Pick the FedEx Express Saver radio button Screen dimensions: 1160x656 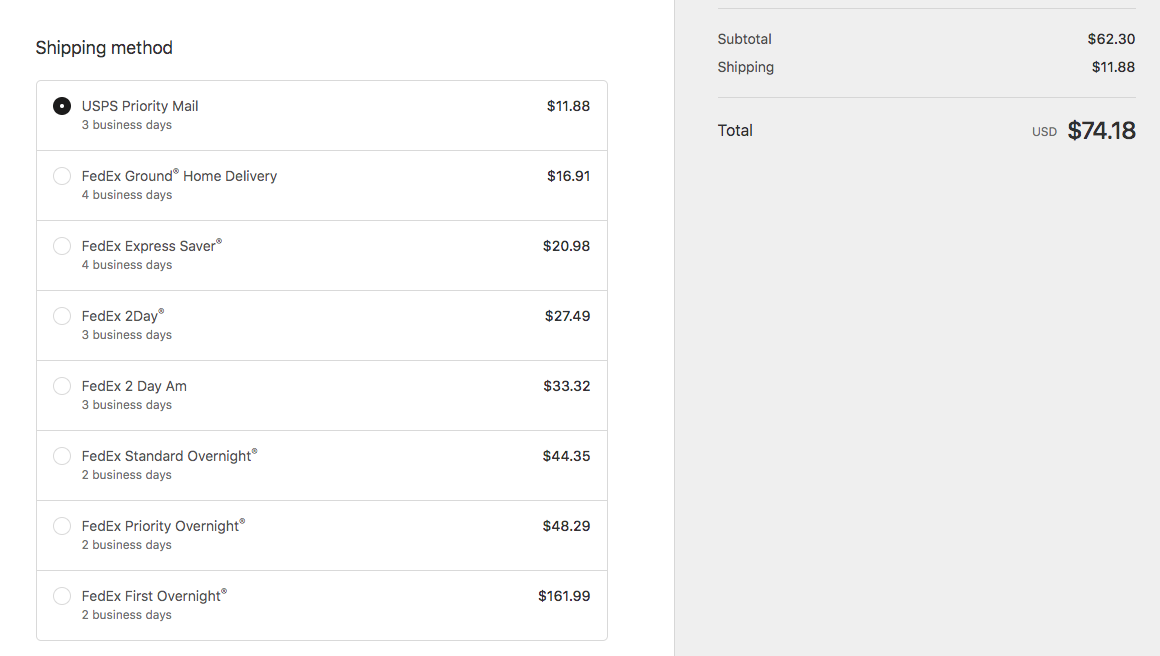click(62, 246)
